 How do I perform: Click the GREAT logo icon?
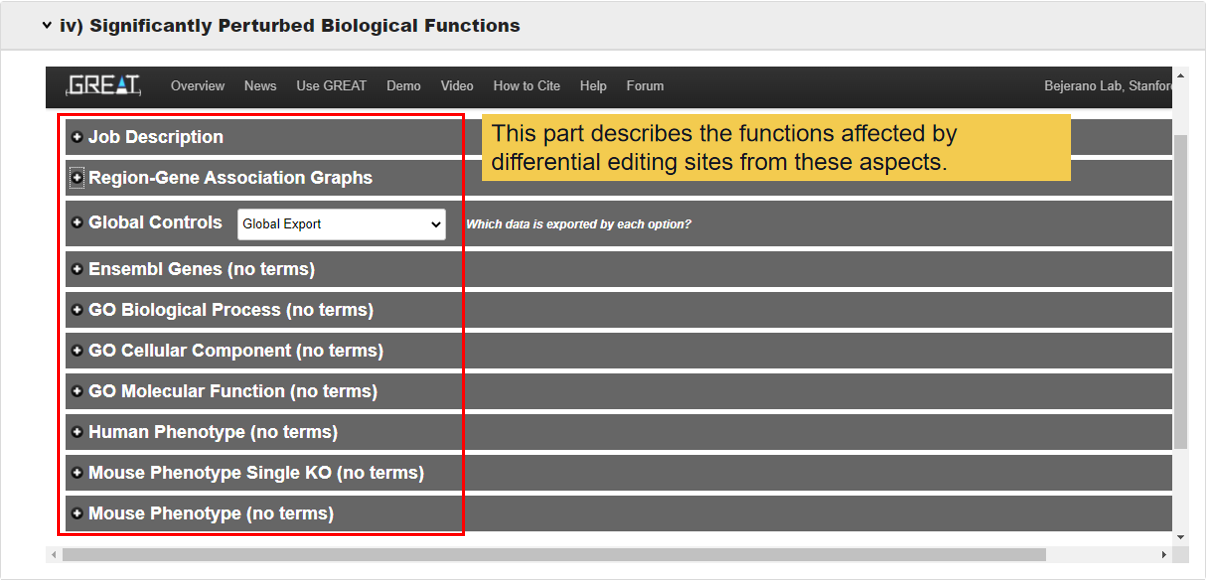[103, 85]
